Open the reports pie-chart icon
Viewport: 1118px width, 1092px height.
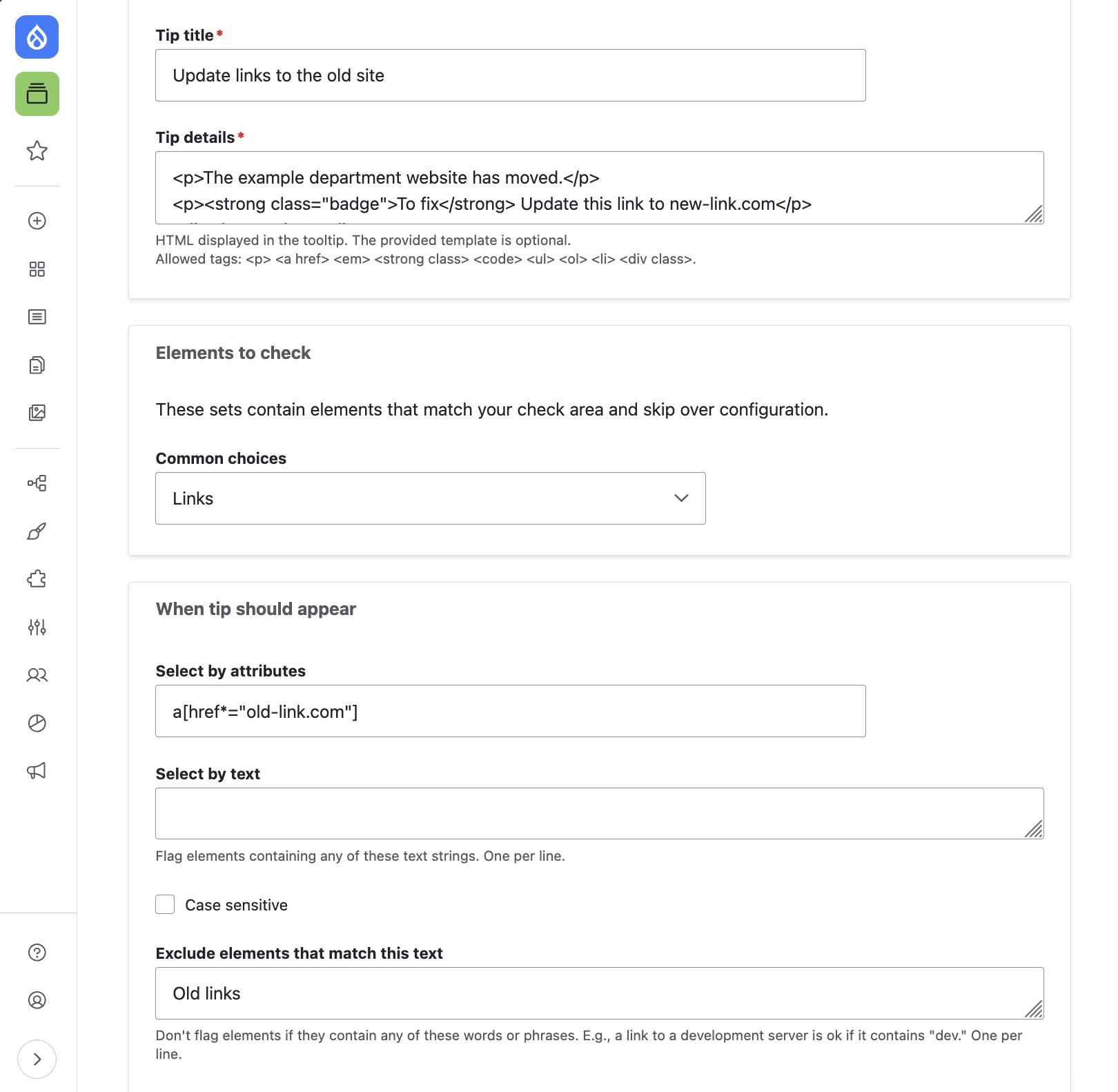pos(37,723)
